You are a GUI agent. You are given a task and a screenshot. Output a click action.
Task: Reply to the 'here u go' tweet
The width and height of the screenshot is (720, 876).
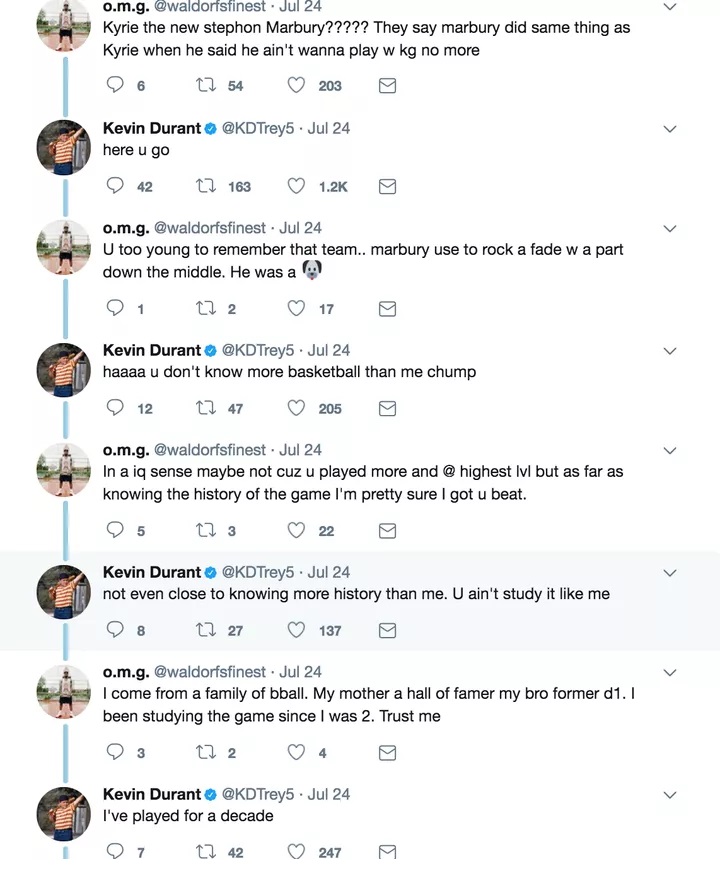click(x=116, y=186)
